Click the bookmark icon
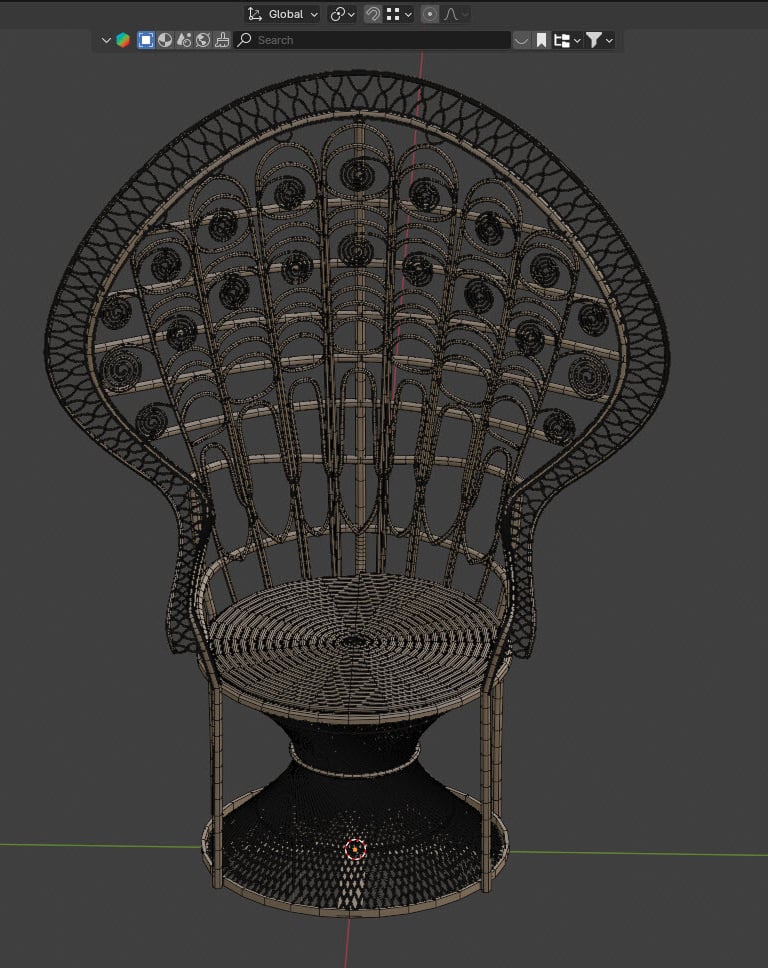The width and height of the screenshot is (768, 968). [x=541, y=40]
